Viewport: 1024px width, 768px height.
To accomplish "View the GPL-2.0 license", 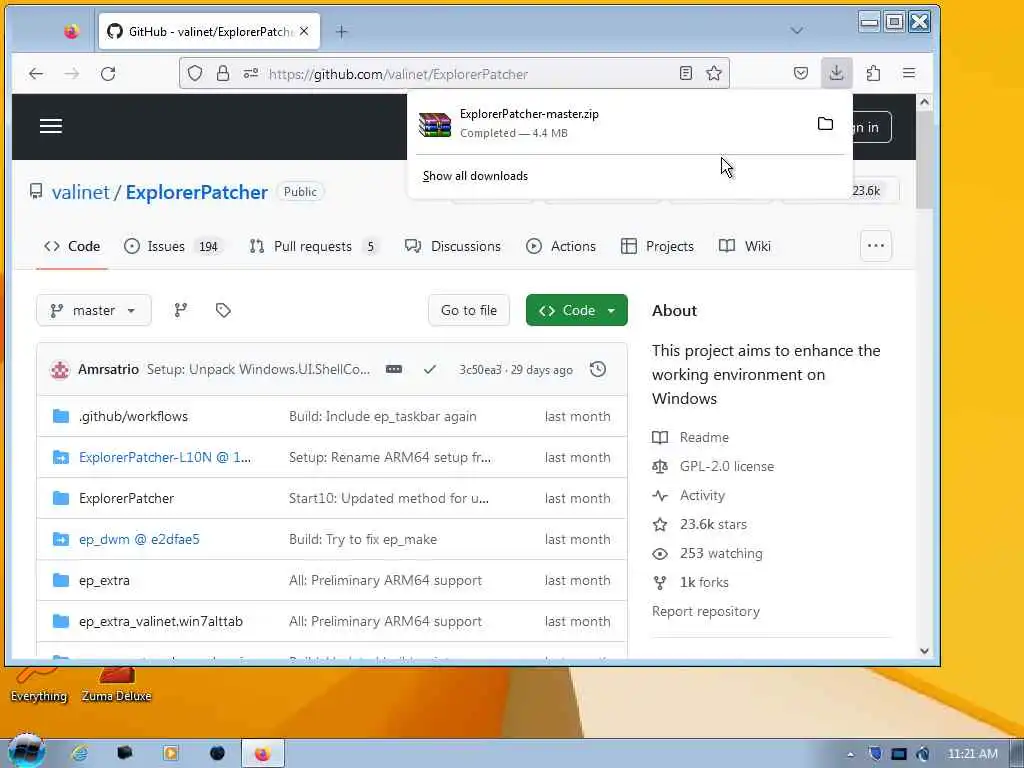I will 727,466.
